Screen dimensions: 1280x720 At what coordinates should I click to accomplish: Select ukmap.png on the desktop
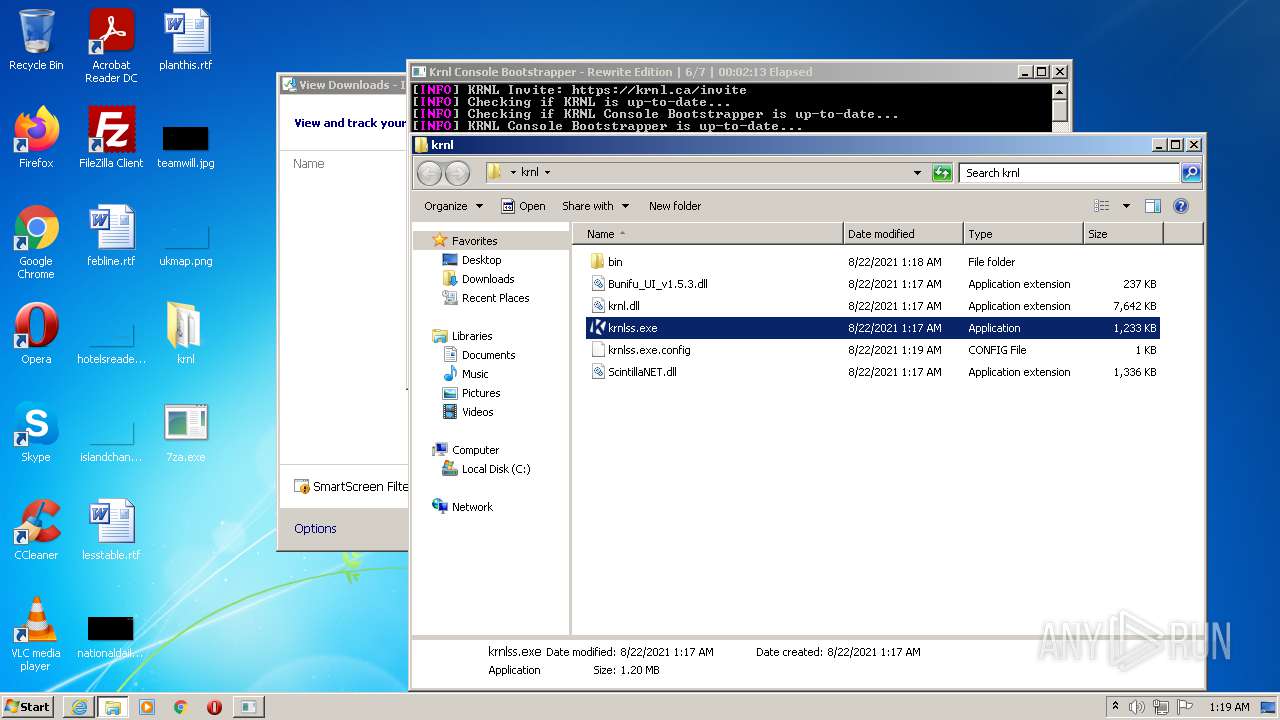pyautogui.click(x=186, y=246)
